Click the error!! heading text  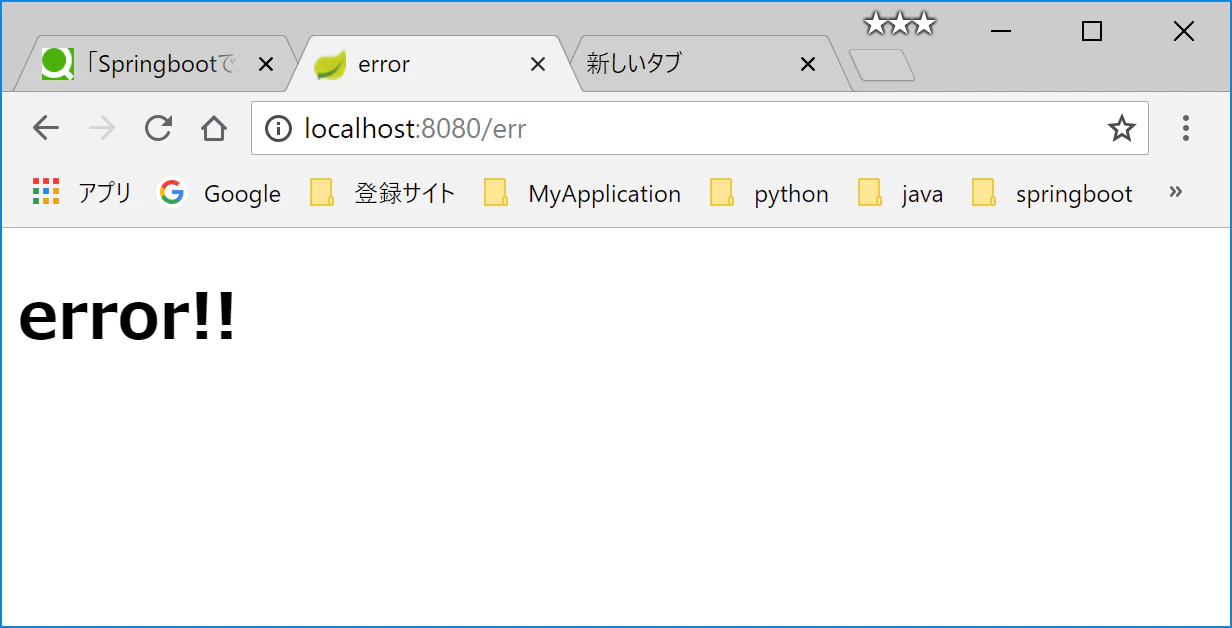coord(128,317)
